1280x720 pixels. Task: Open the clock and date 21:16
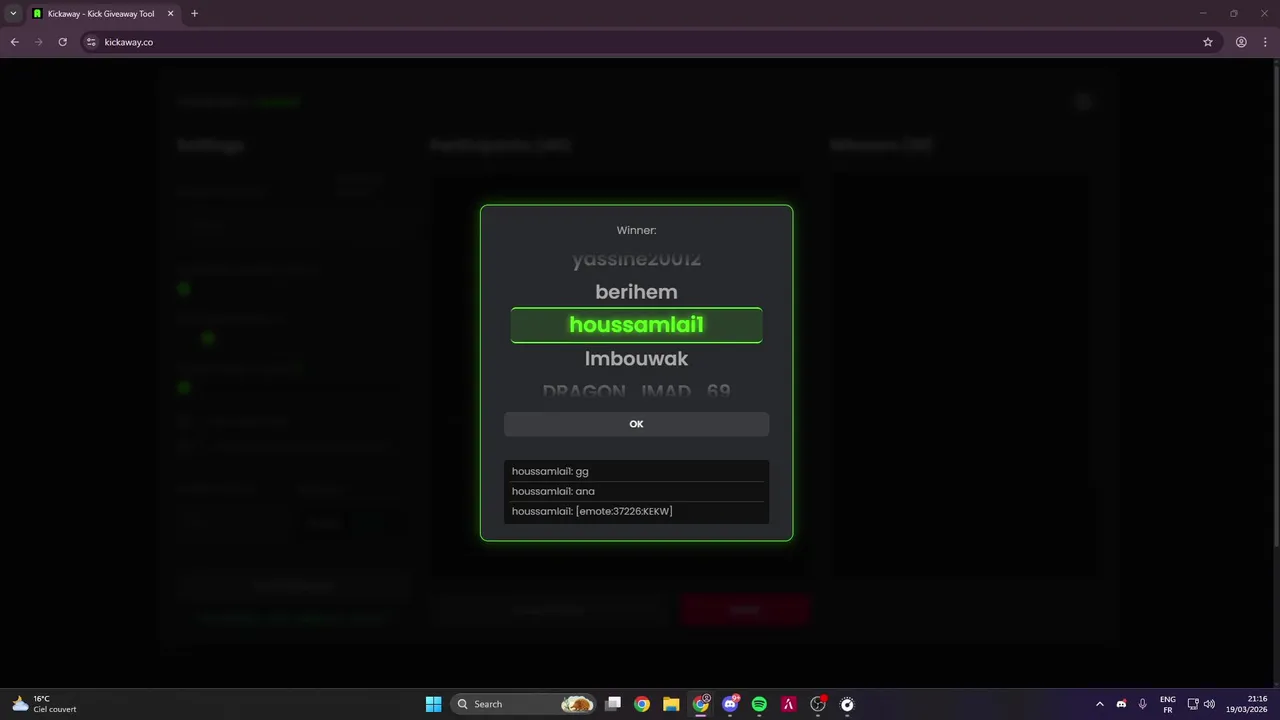pos(1248,704)
